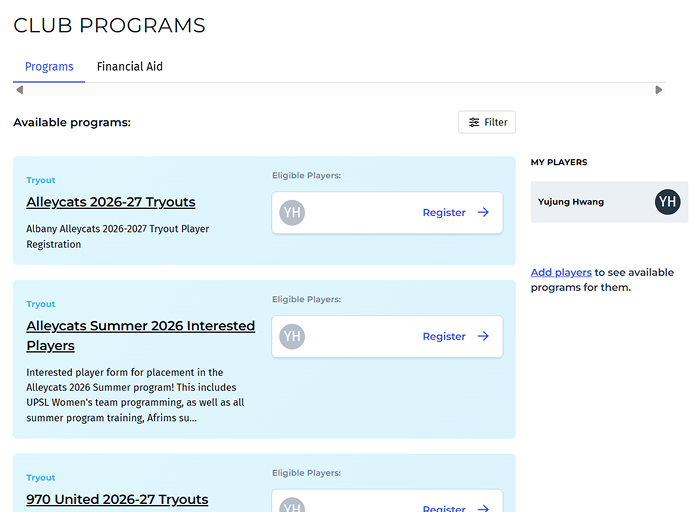The height and width of the screenshot is (512, 697).
Task: Click Eligible Players label in Alleycats 2026-27 card
Action: pos(306,176)
